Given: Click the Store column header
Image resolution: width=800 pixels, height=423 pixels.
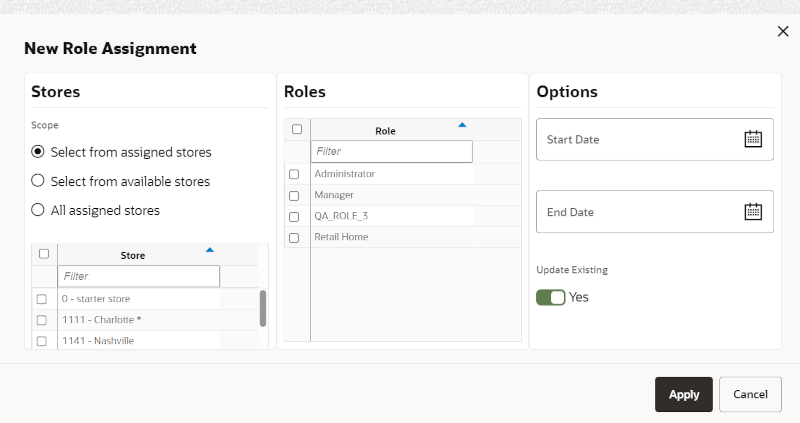Looking at the screenshot, I should coord(133,255).
